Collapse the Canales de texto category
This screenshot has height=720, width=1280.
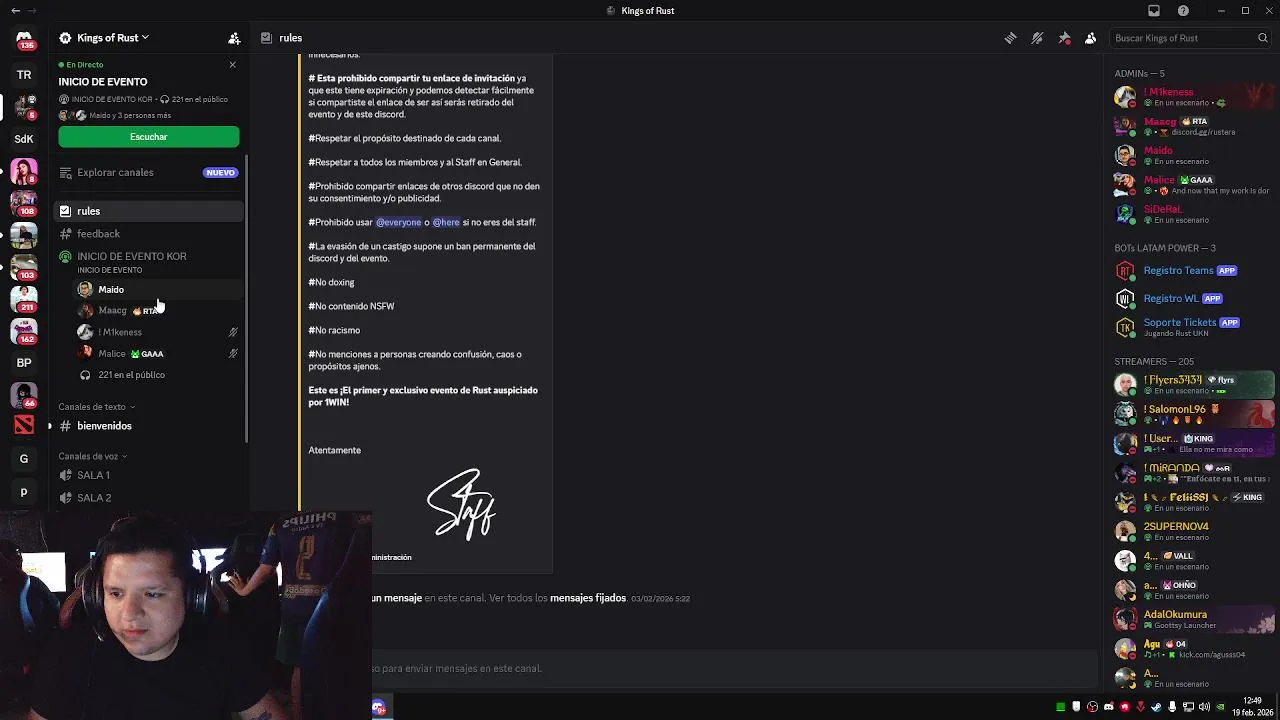(x=96, y=407)
